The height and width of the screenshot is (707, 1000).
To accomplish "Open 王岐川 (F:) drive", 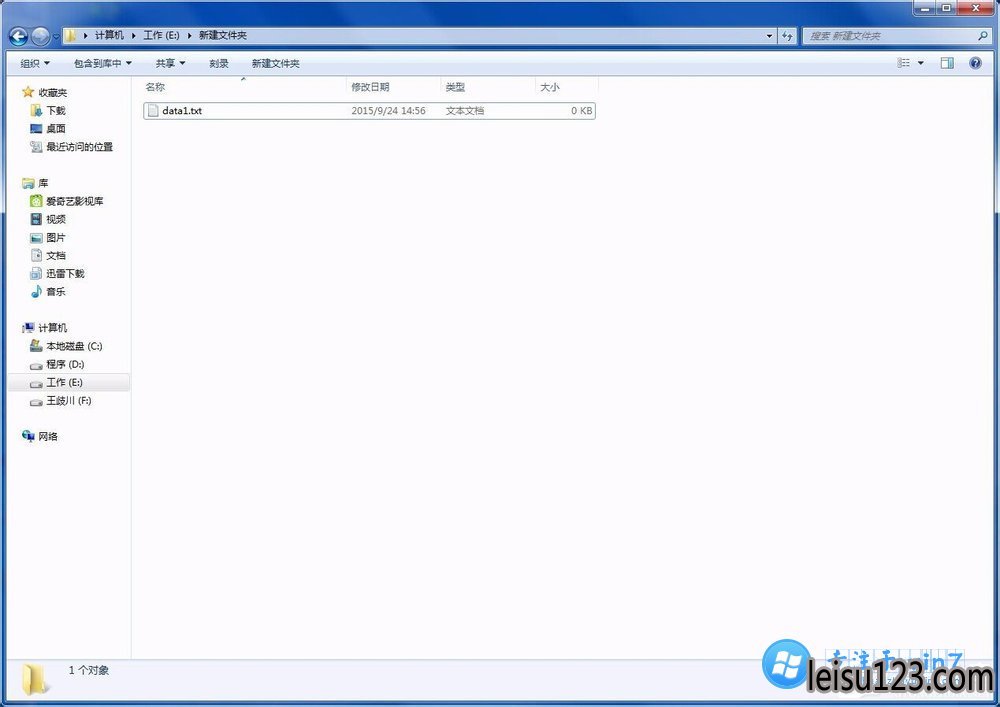I will [x=69, y=400].
